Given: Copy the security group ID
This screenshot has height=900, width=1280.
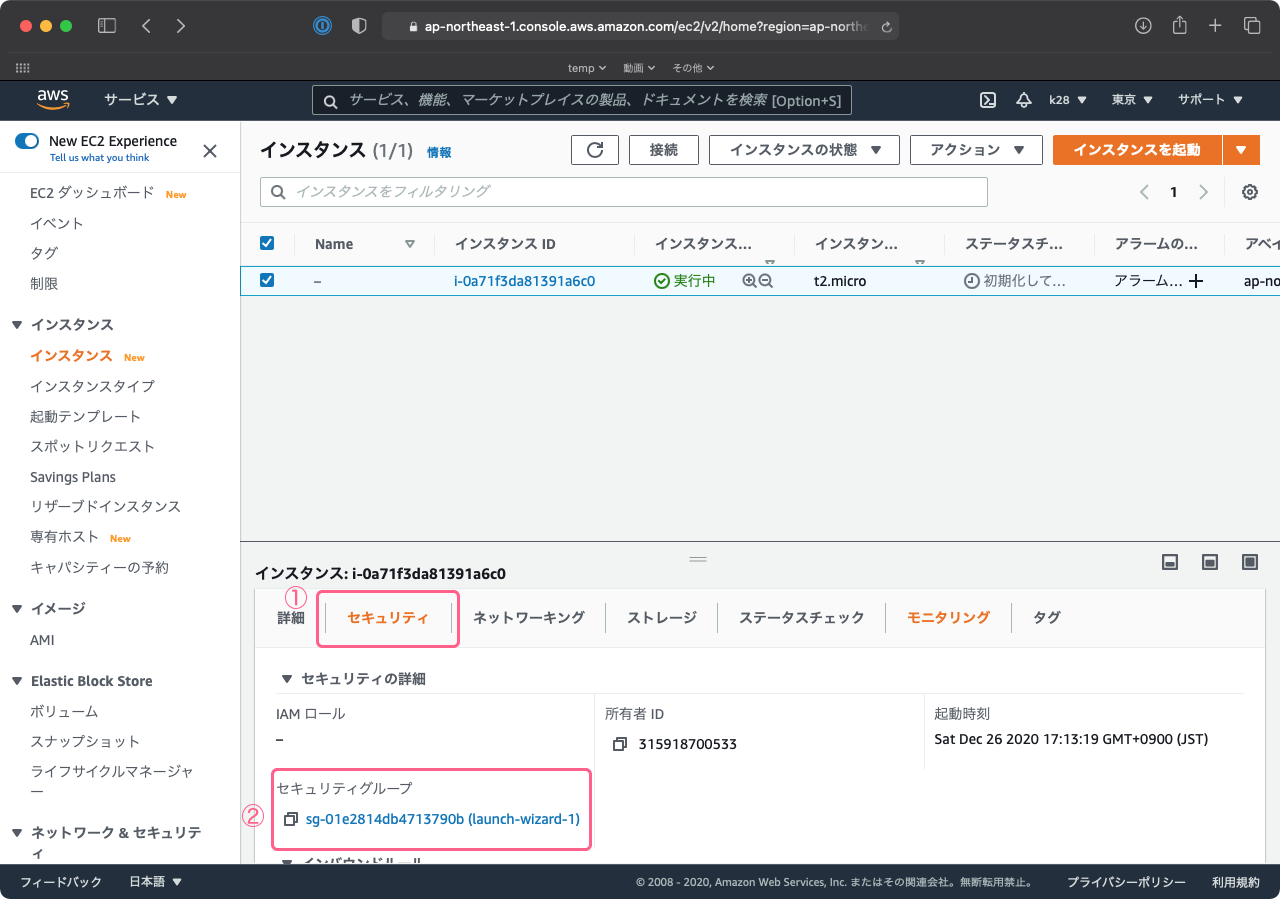Looking at the screenshot, I should coord(291,819).
